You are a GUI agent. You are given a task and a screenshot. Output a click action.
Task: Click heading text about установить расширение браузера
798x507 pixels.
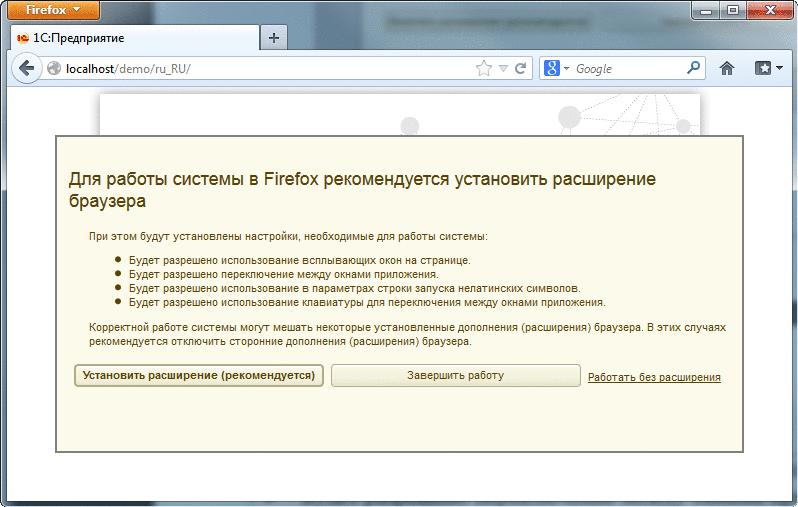click(x=362, y=190)
